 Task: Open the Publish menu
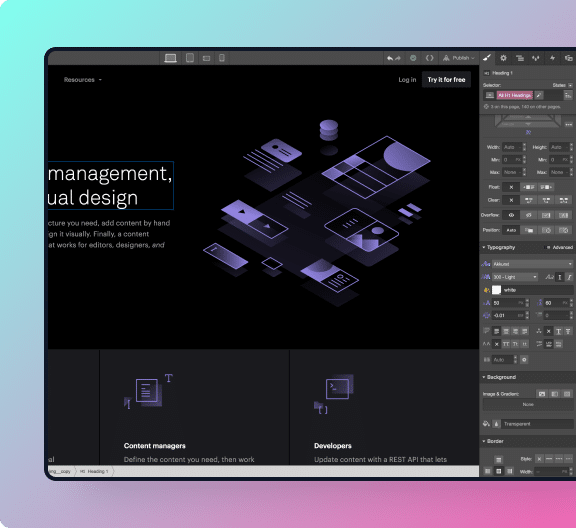point(459,58)
